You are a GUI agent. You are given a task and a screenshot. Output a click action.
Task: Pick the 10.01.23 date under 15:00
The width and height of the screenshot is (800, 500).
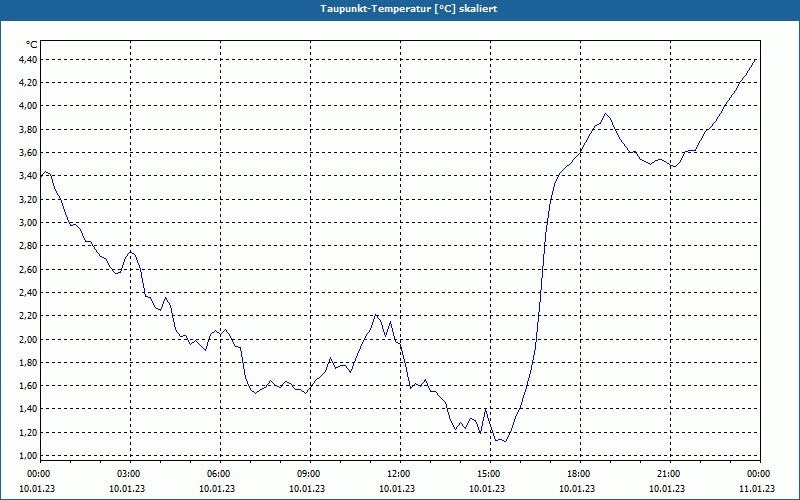(487, 489)
